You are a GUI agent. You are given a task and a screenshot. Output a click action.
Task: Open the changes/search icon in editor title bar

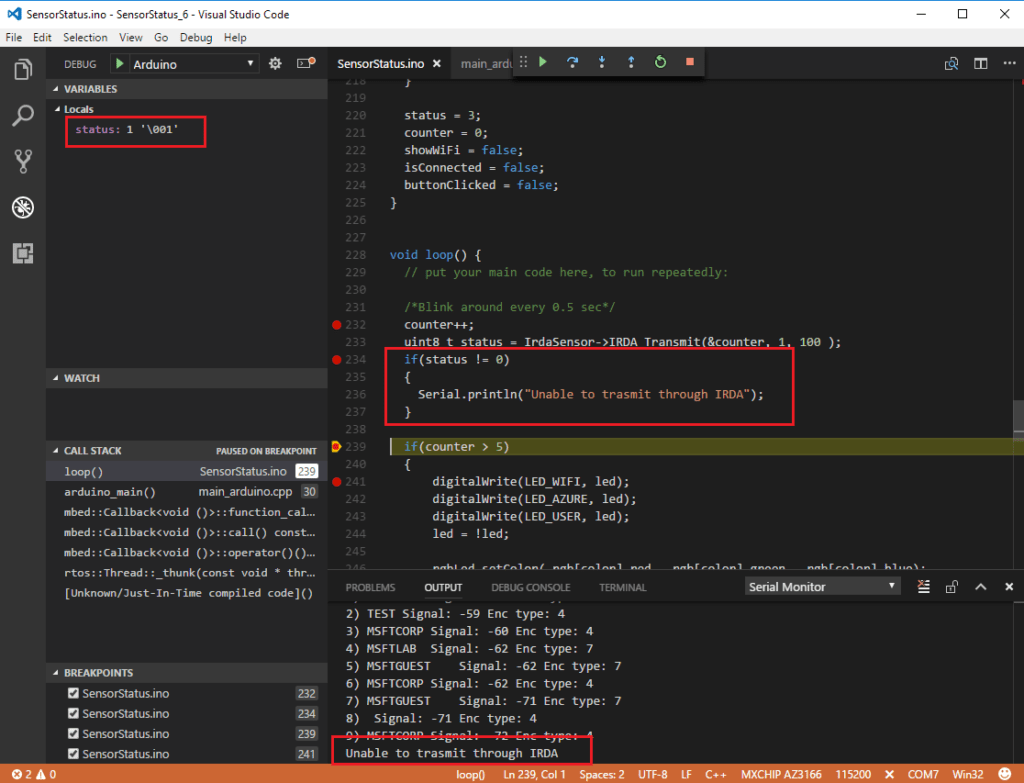[952, 63]
